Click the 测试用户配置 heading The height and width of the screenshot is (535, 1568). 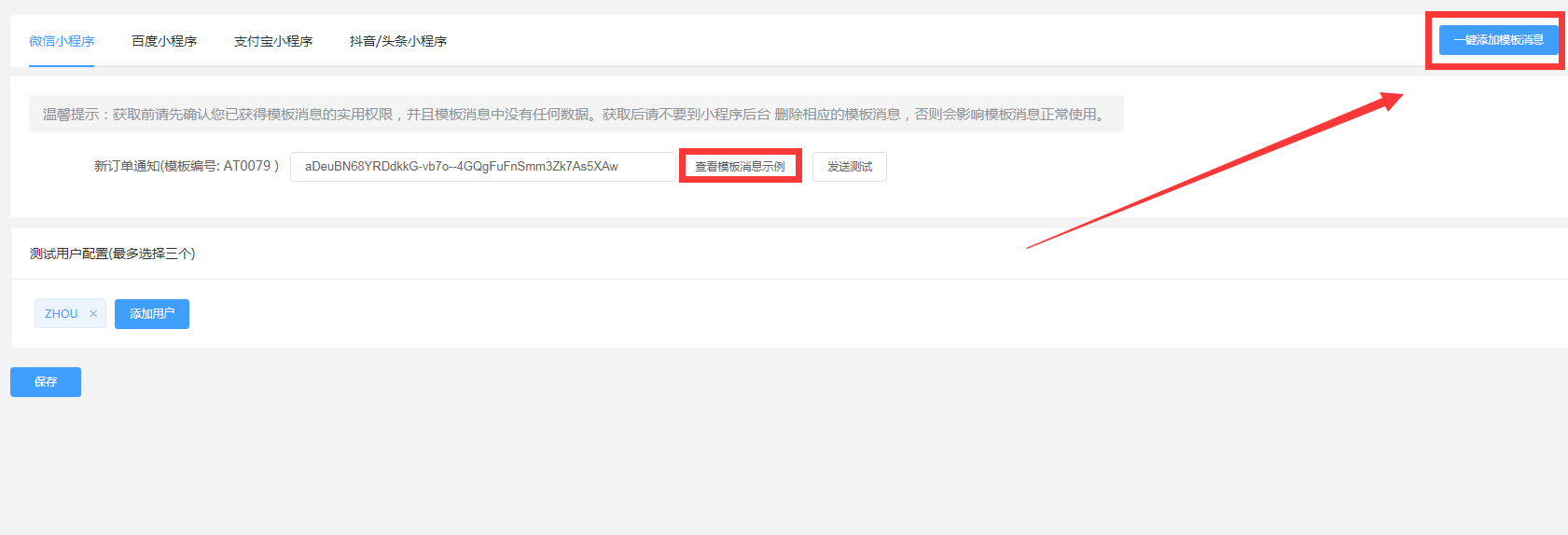point(112,254)
